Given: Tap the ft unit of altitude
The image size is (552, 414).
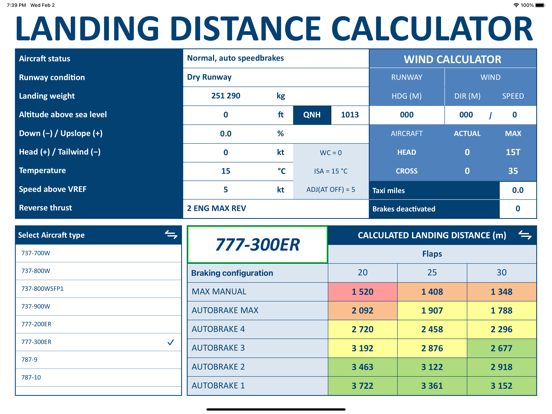Looking at the screenshot, I should 281,115.
